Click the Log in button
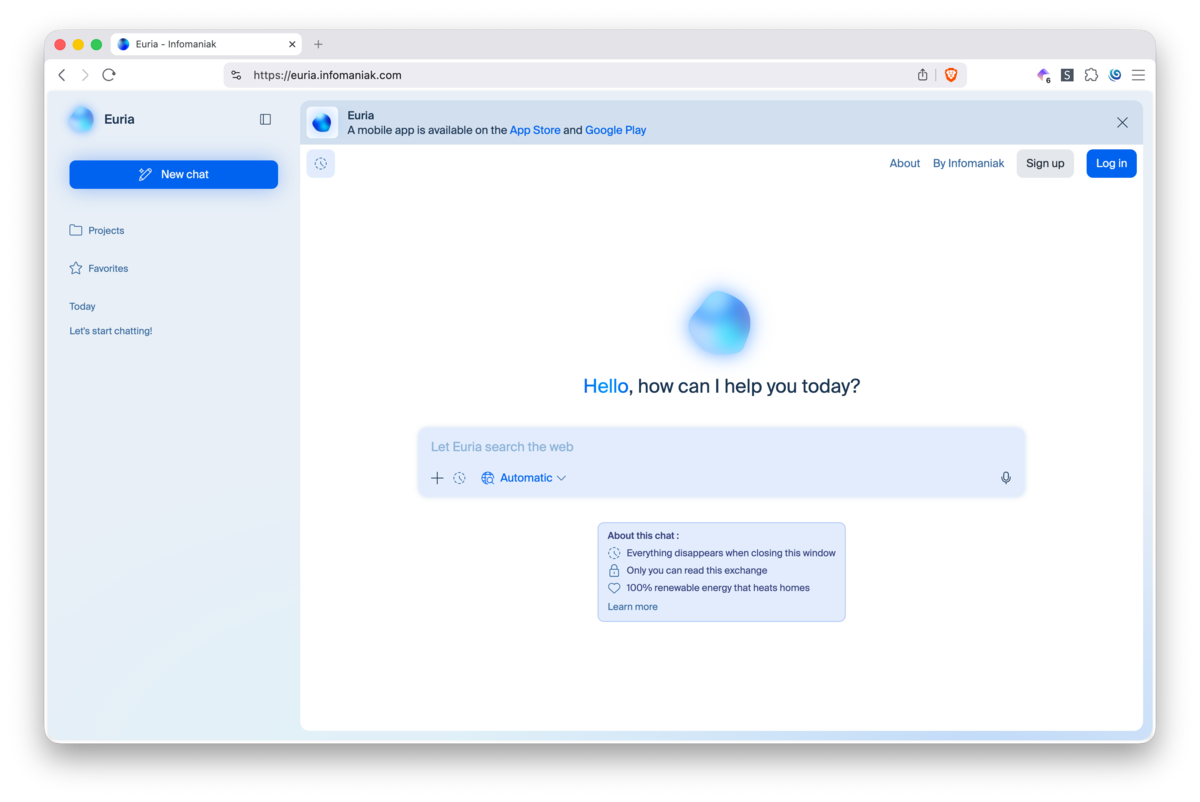This screenshot has width=1200, height=802. click(x=1111, y=163)
